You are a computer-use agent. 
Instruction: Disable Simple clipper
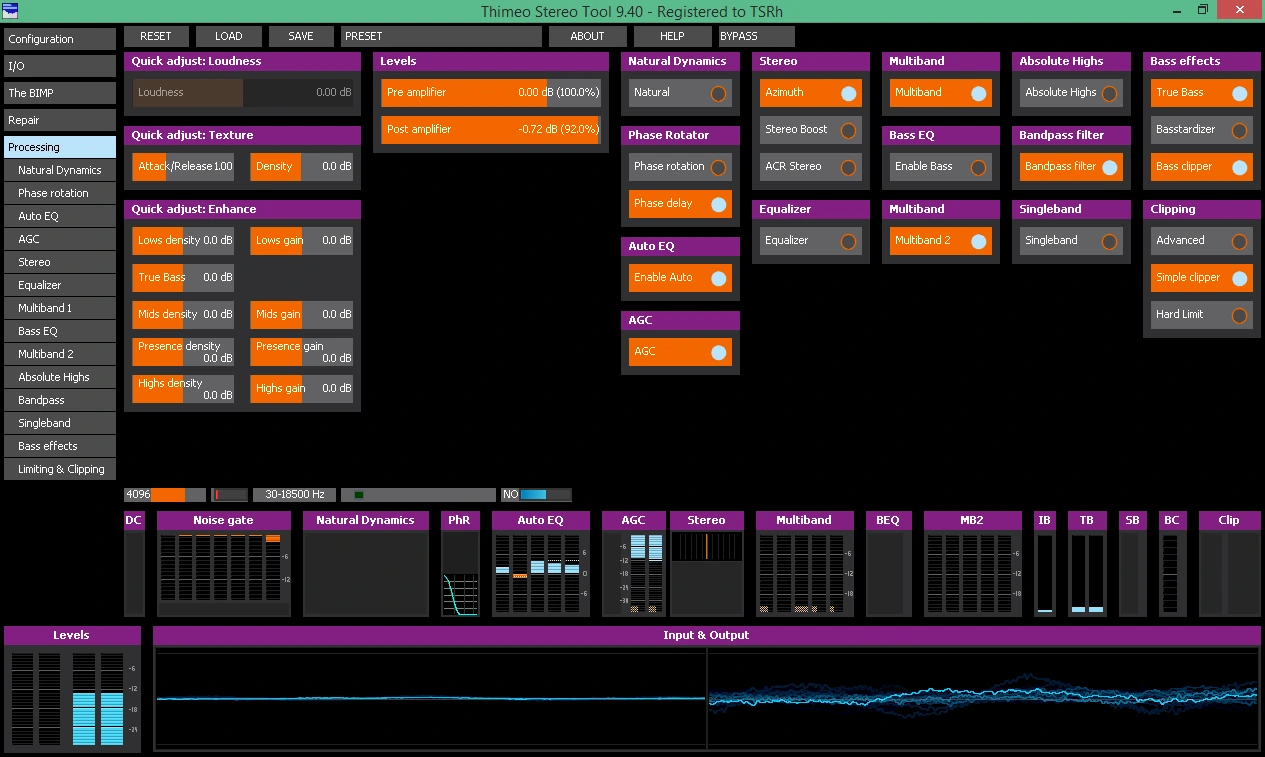coord(1201,277)
